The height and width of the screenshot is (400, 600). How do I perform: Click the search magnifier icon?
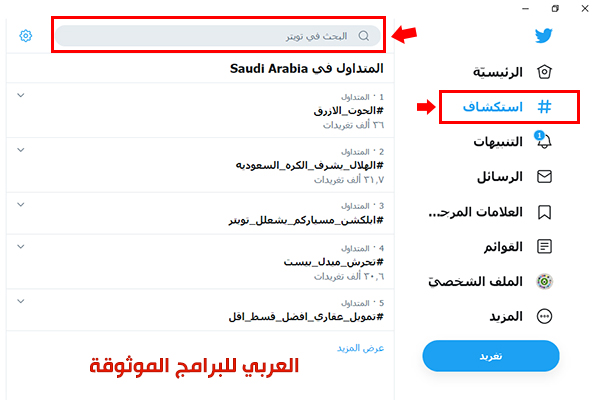[364, 36]
